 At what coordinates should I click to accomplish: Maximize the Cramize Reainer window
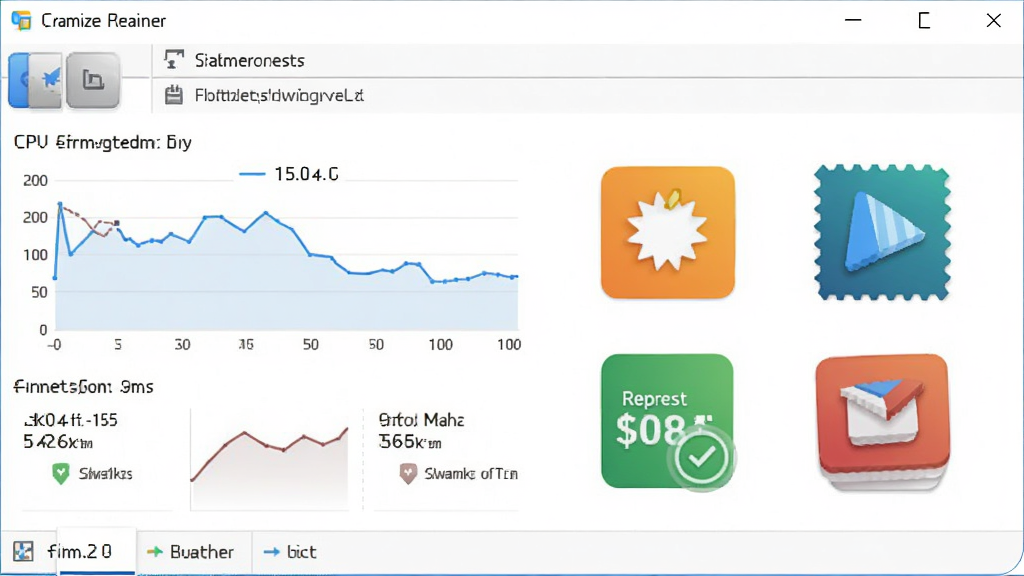[924, 21]
